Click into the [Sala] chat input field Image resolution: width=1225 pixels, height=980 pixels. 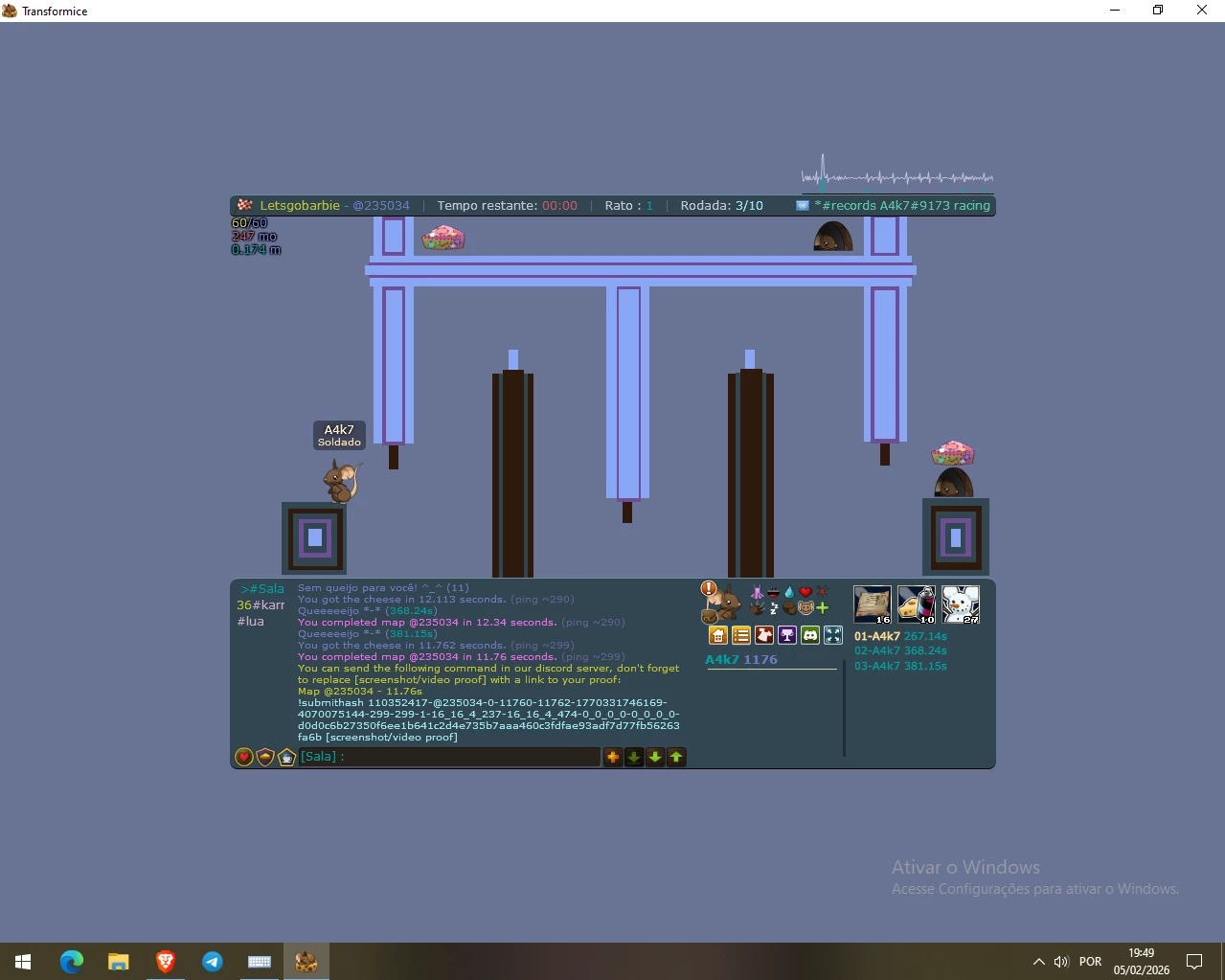(x=449, y=757)
